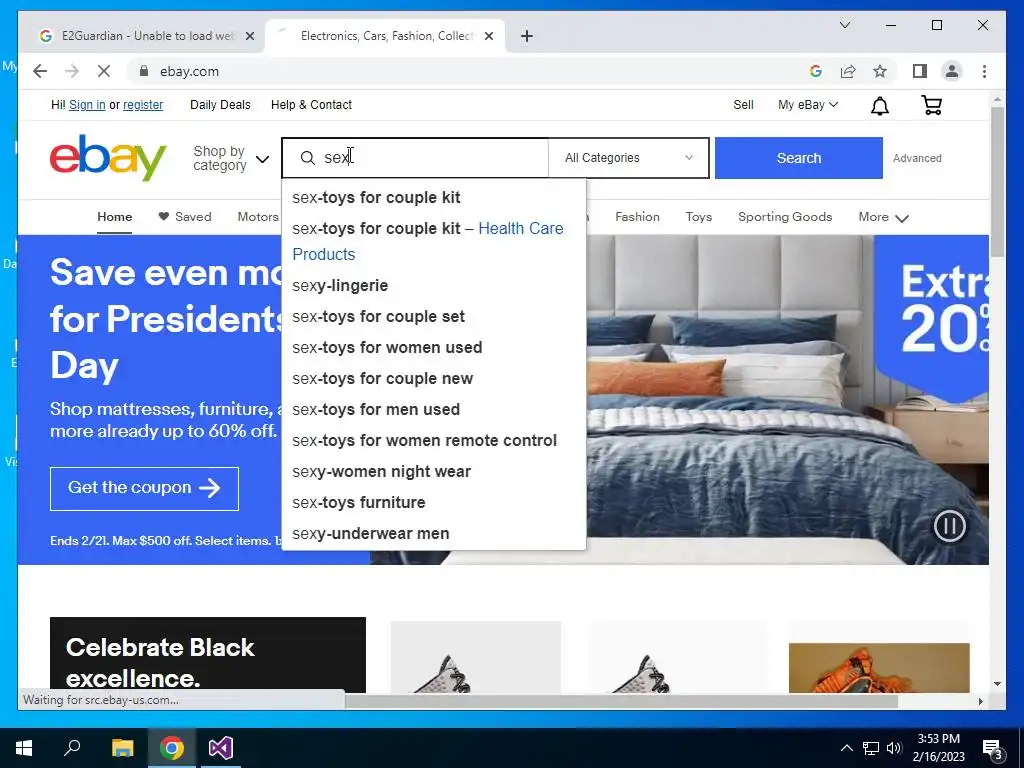Open Help & Contact

(x=311, y=104)
